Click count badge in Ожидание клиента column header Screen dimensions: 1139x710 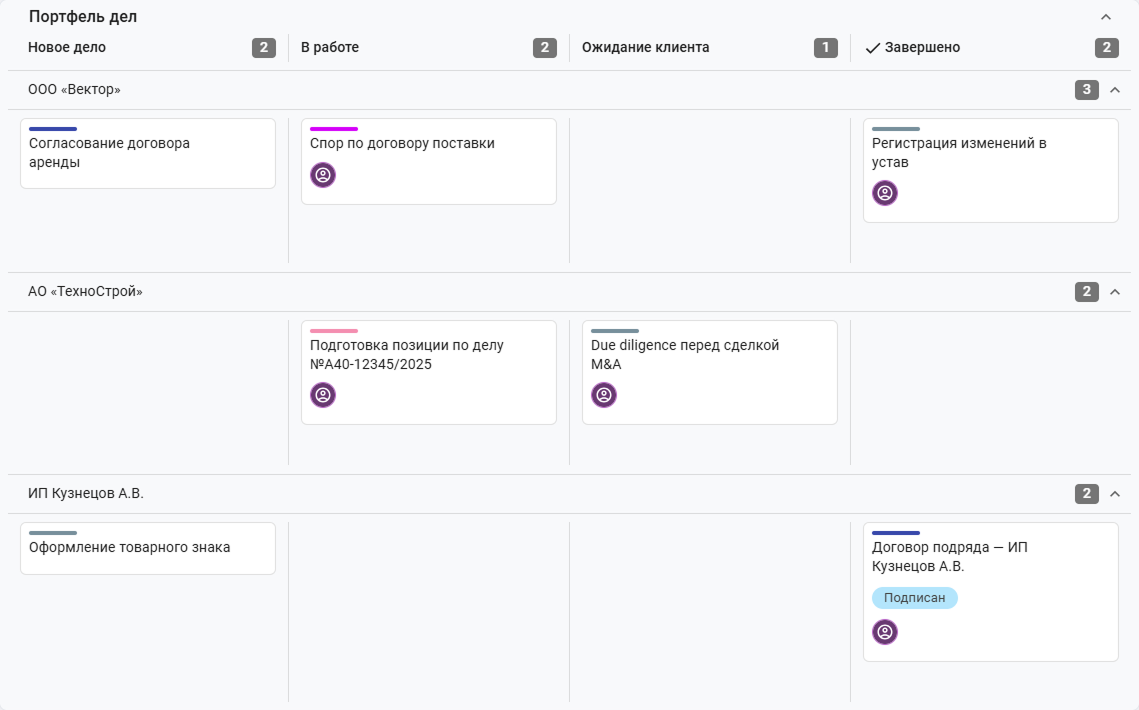click(825, 48)
